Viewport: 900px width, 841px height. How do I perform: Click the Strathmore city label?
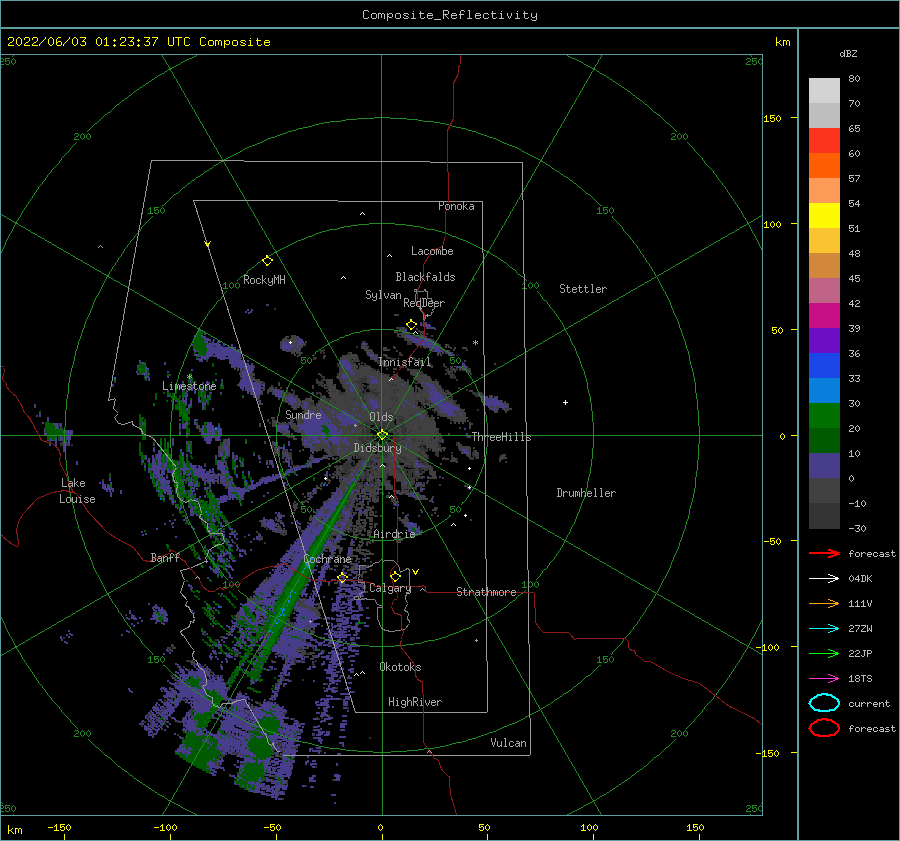pyautogui.click(x=486, y=592)
